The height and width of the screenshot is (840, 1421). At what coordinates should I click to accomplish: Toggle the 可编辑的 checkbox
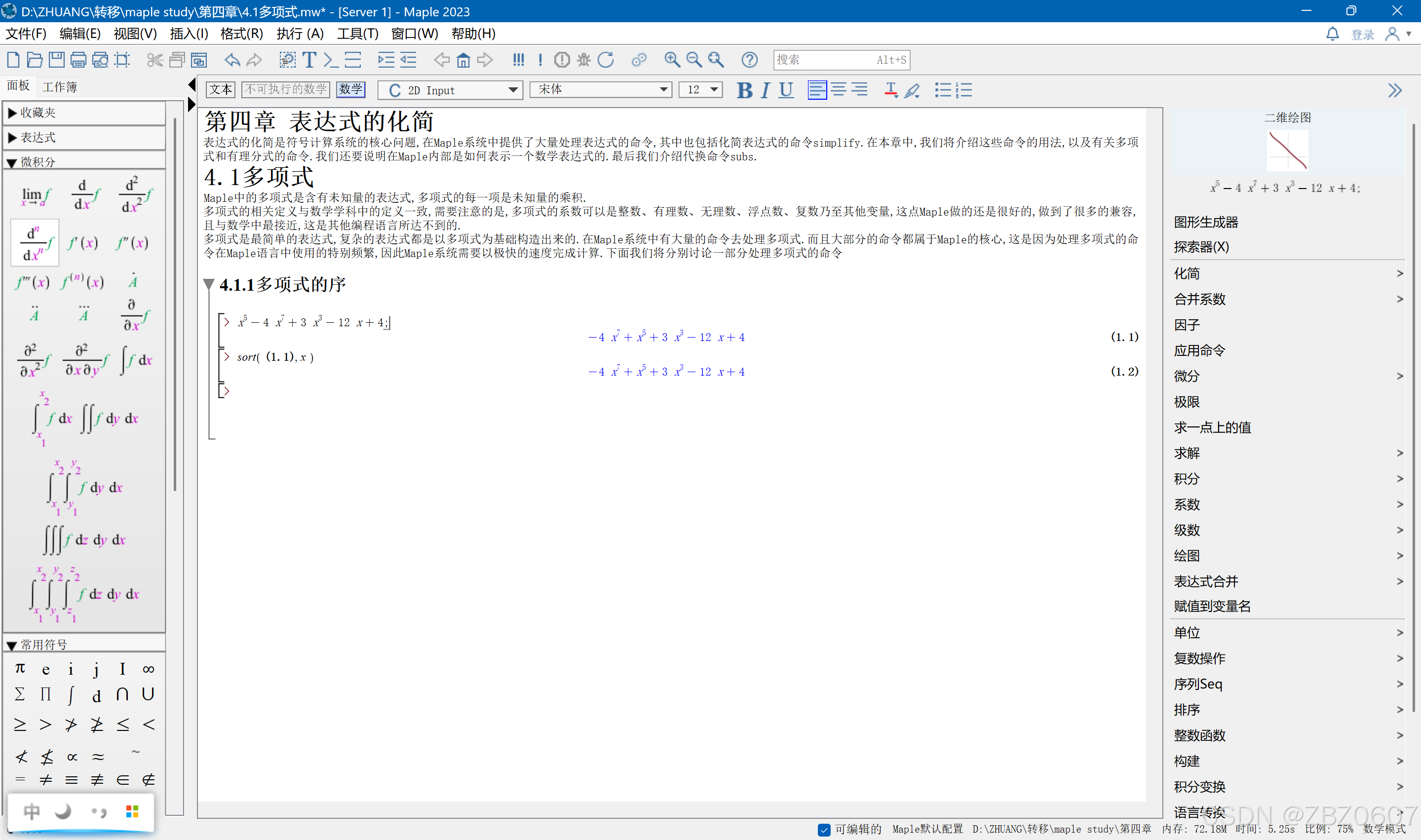[823, 829]
